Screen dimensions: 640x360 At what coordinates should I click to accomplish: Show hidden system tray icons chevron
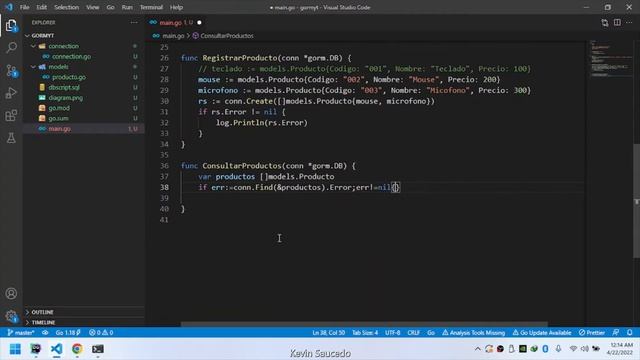[478, 349]
